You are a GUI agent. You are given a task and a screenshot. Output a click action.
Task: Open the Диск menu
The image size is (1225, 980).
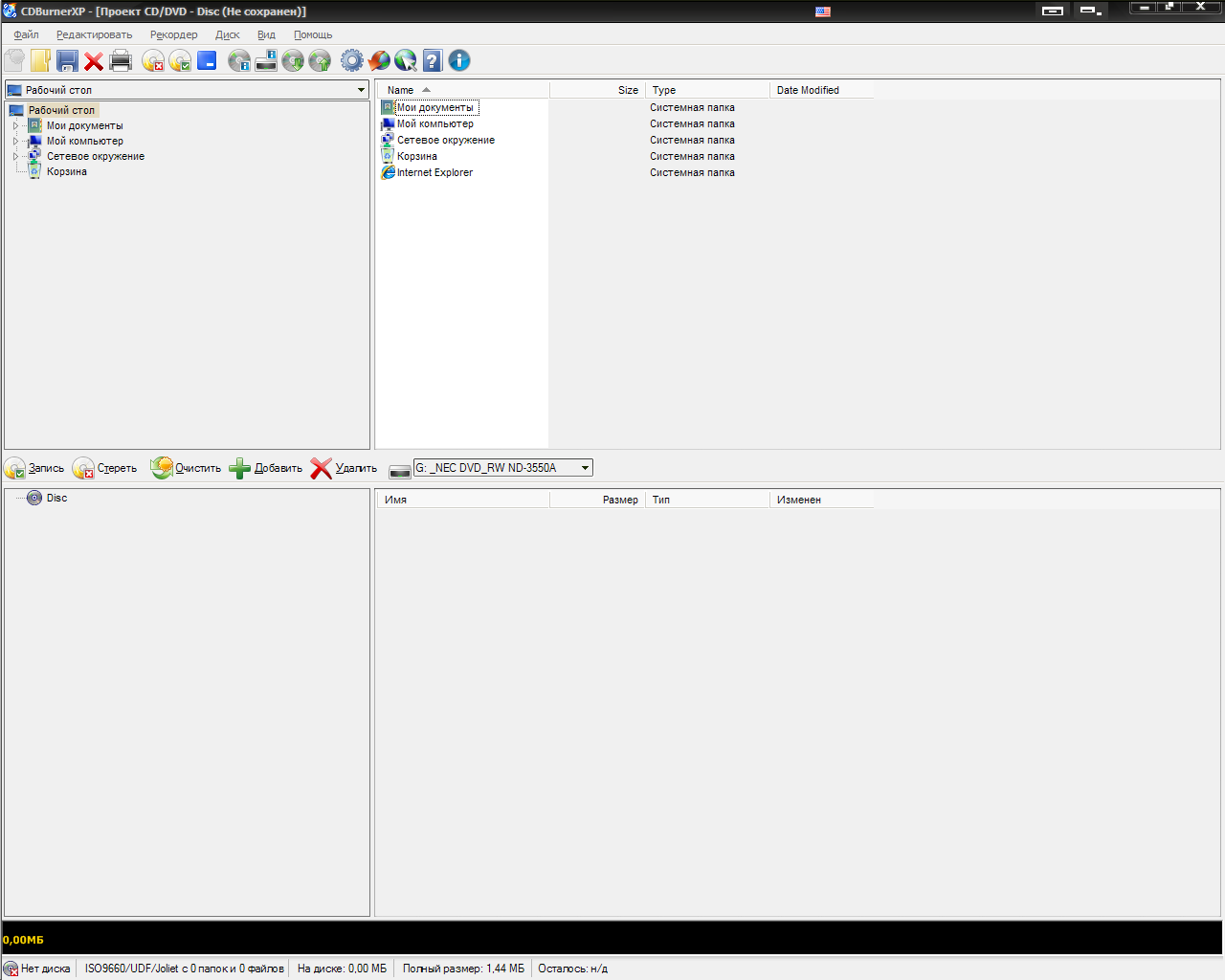(228, 34)
